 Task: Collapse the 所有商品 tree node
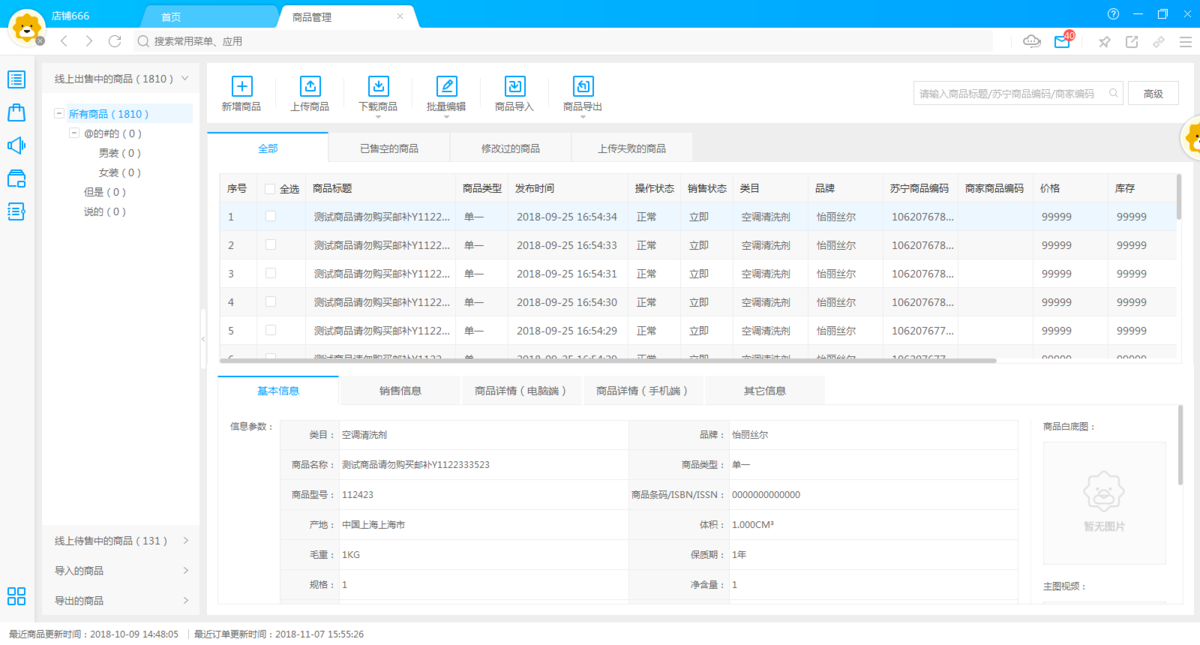pos(60,114)
